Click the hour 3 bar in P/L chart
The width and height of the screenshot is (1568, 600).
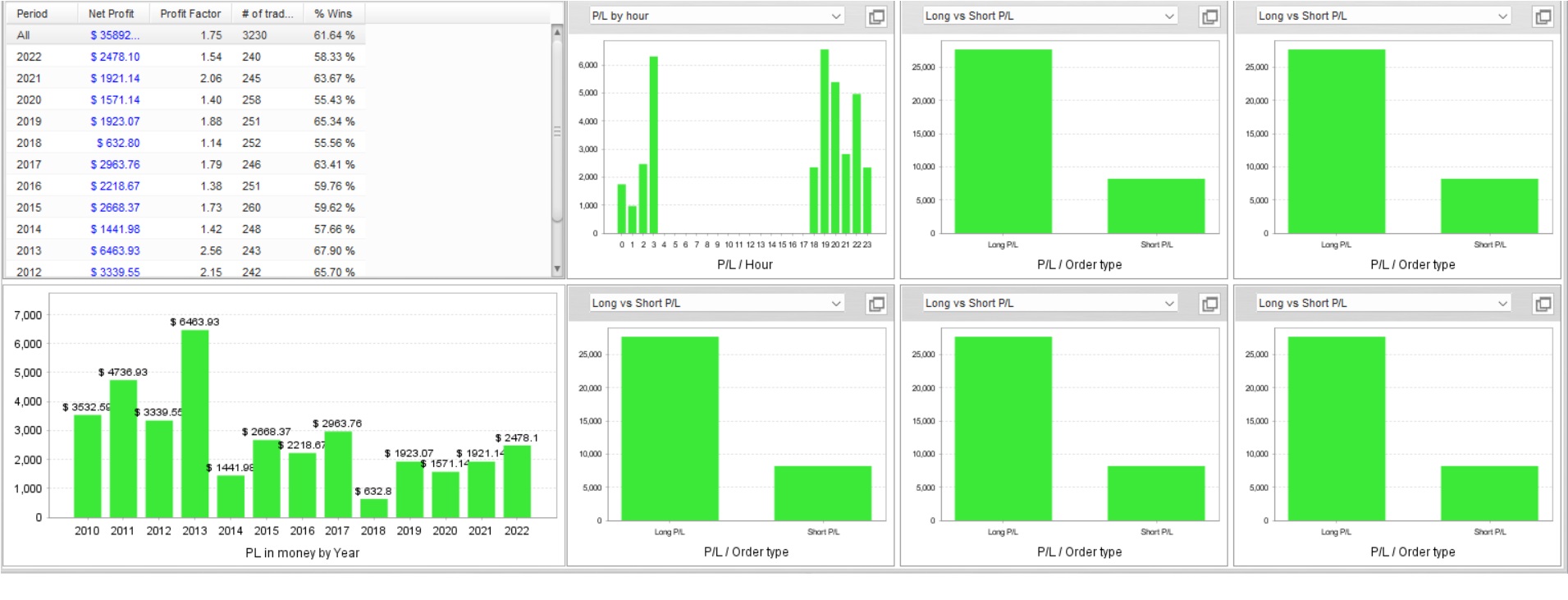654,145
